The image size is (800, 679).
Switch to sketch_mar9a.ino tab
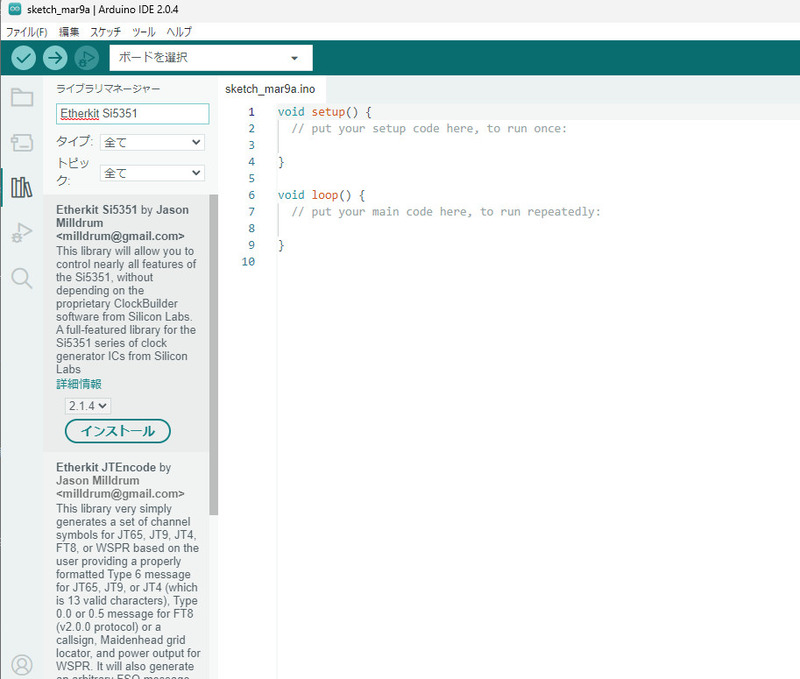pyautogui.click(x=270, y=89)
